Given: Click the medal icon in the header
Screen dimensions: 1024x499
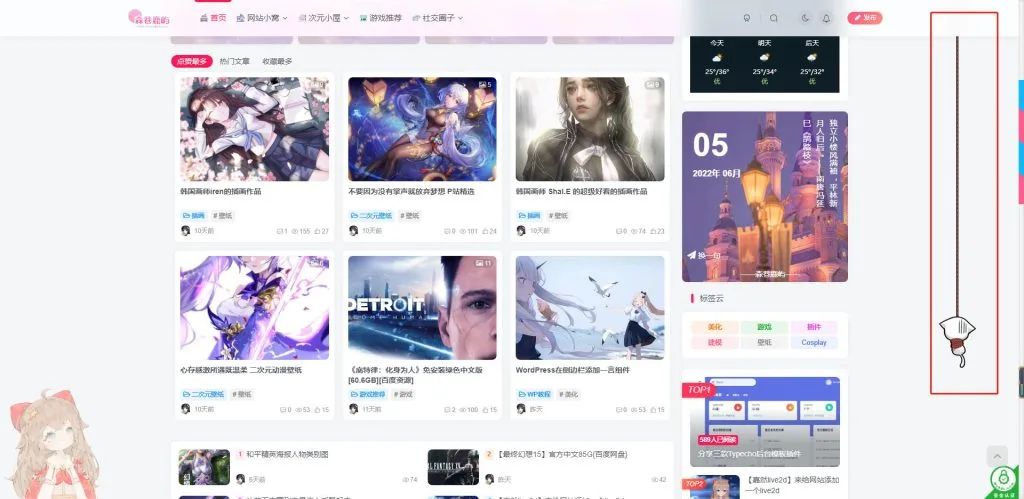Looking at the screenshot, I should [x=746, y=18].
